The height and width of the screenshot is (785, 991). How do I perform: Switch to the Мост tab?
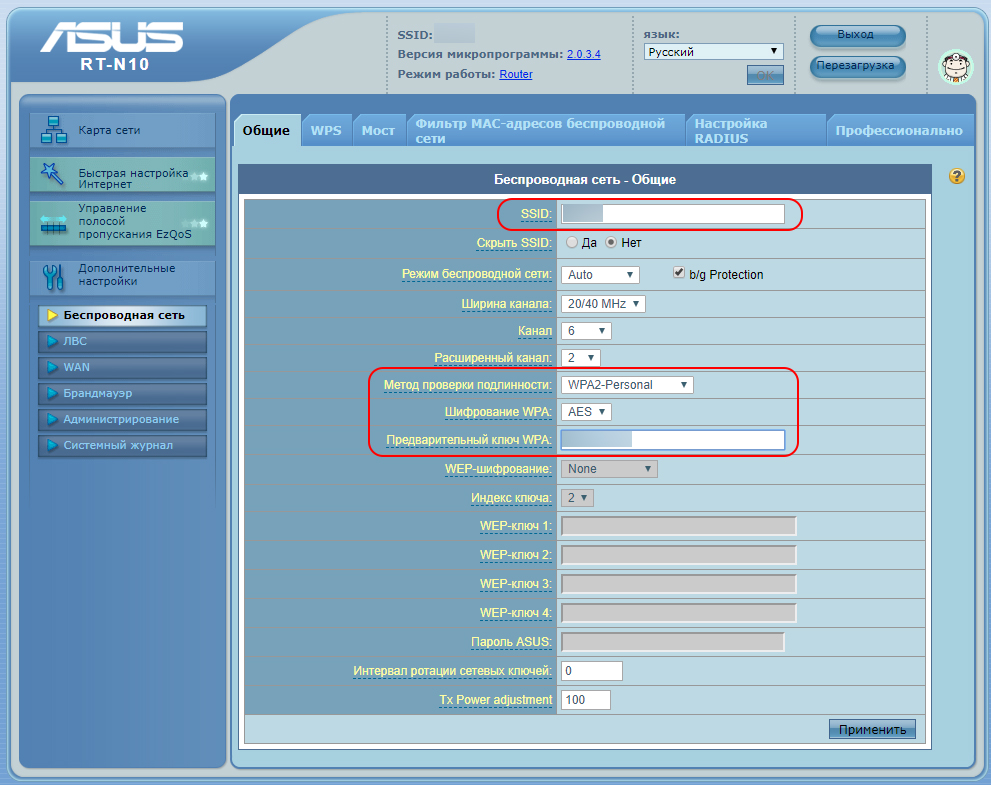[x=378, y=131]
